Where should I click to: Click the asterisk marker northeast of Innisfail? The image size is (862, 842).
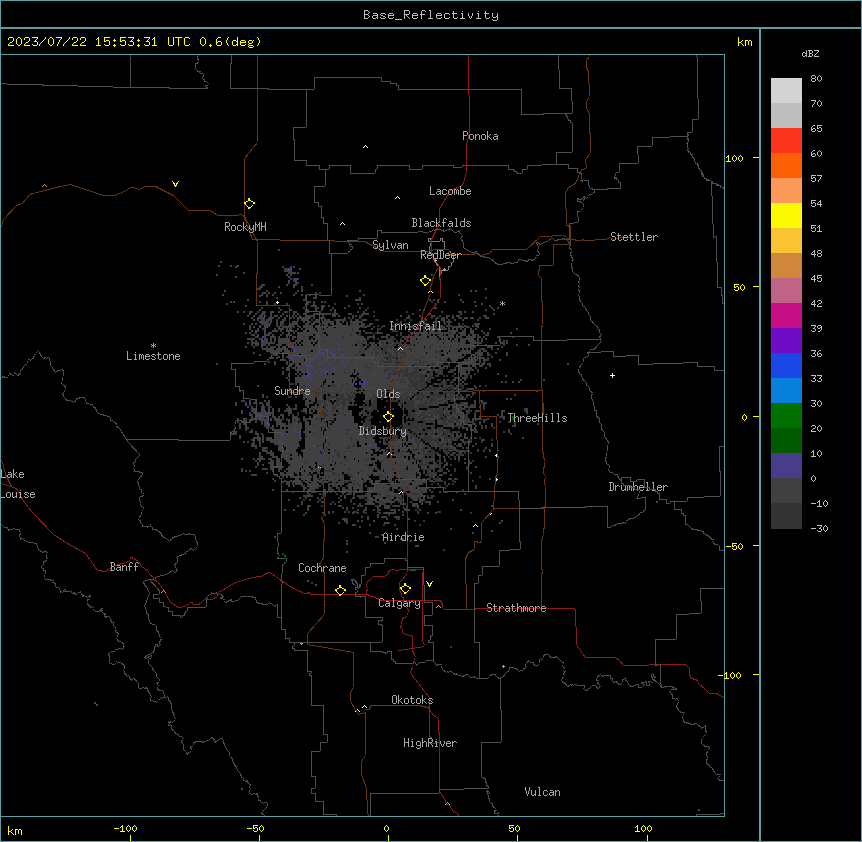coord(502,304)
